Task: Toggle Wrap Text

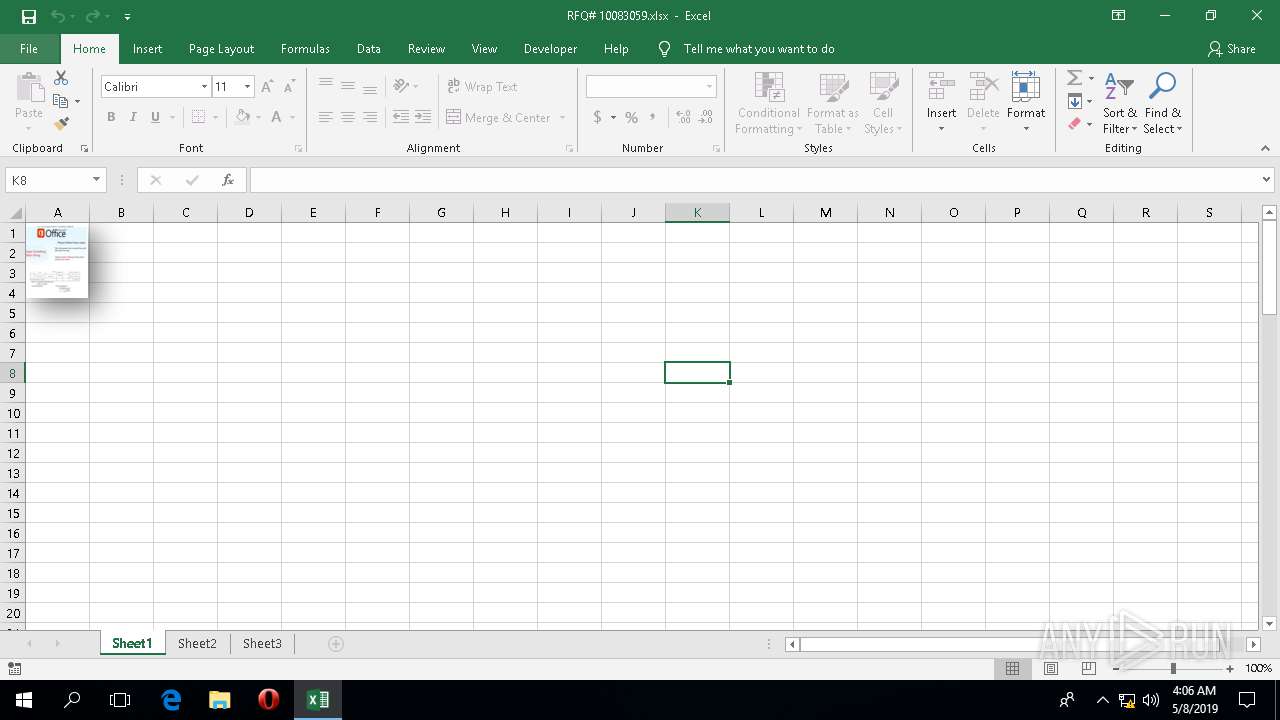Action: click(x=482, y=87)
